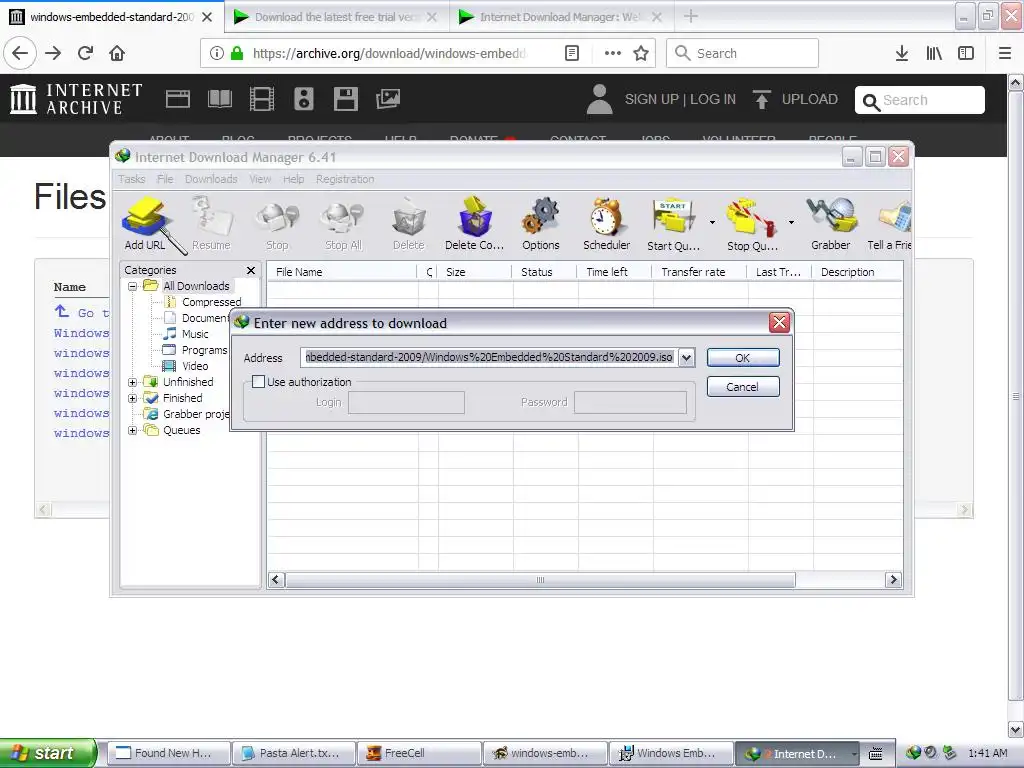Open the Internet Archive images icon
Viewport: 1024px width, 768px height.
pos(388,99)
